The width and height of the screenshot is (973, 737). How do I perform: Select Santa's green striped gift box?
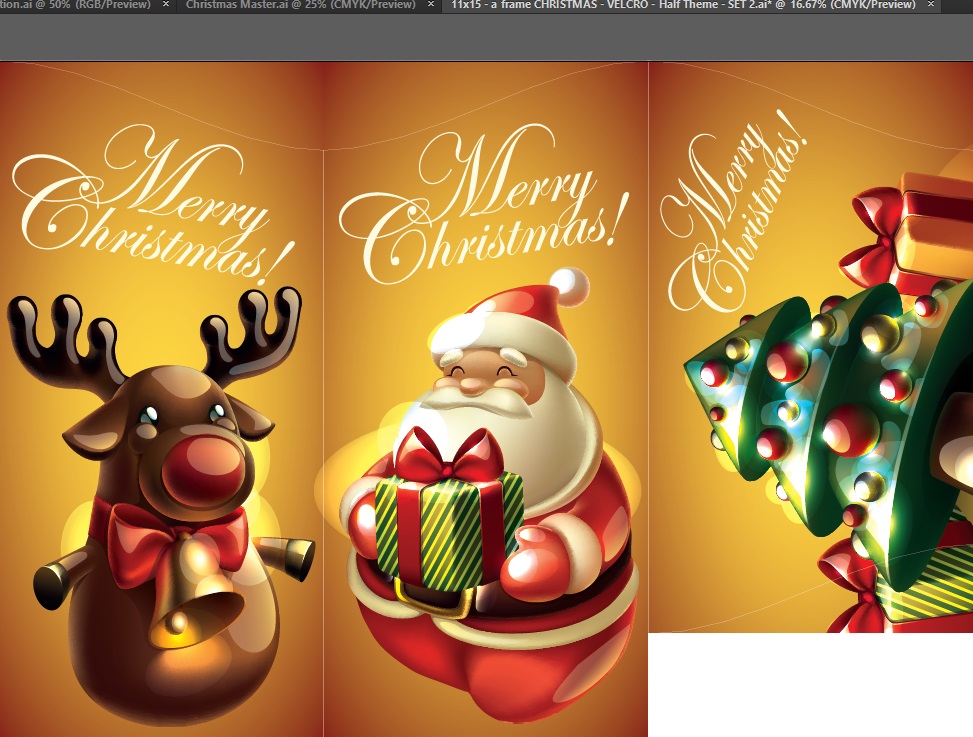[450, 520]
